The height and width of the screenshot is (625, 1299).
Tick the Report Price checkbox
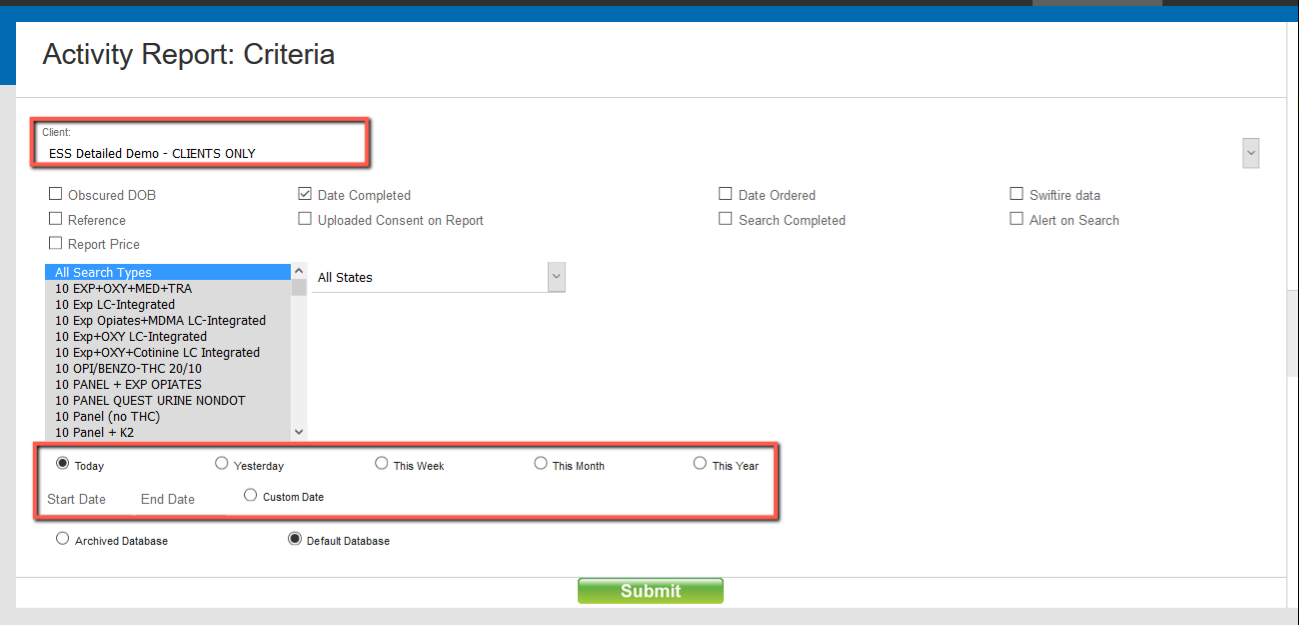[56, 243]
